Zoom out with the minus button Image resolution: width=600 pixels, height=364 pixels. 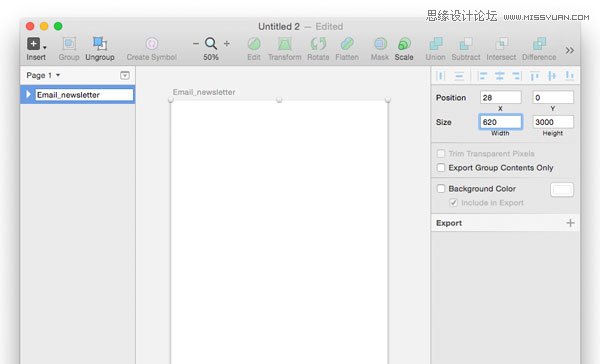coord(196,44)
